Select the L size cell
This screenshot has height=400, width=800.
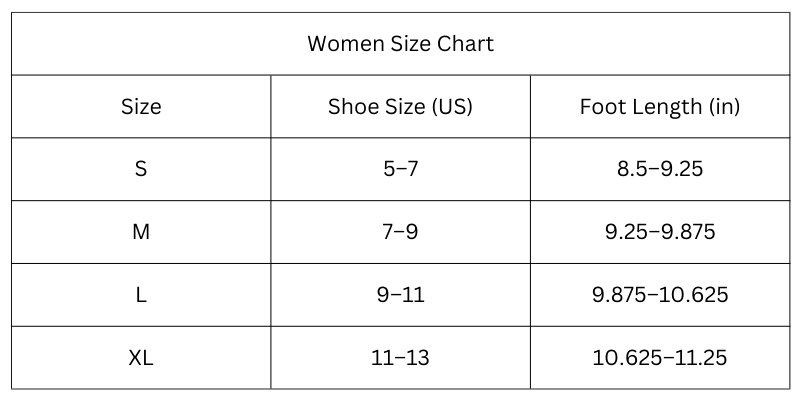(141, 295)
